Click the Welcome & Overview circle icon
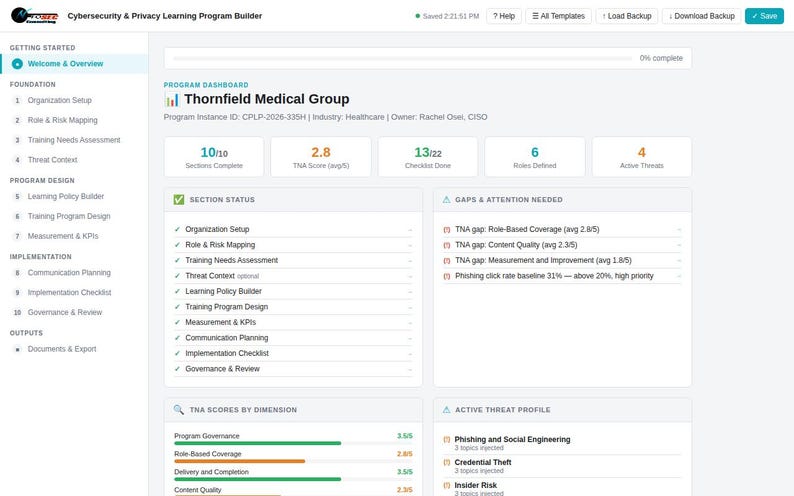The height and width of the screenshot is (496, 794). click(17, 64)
